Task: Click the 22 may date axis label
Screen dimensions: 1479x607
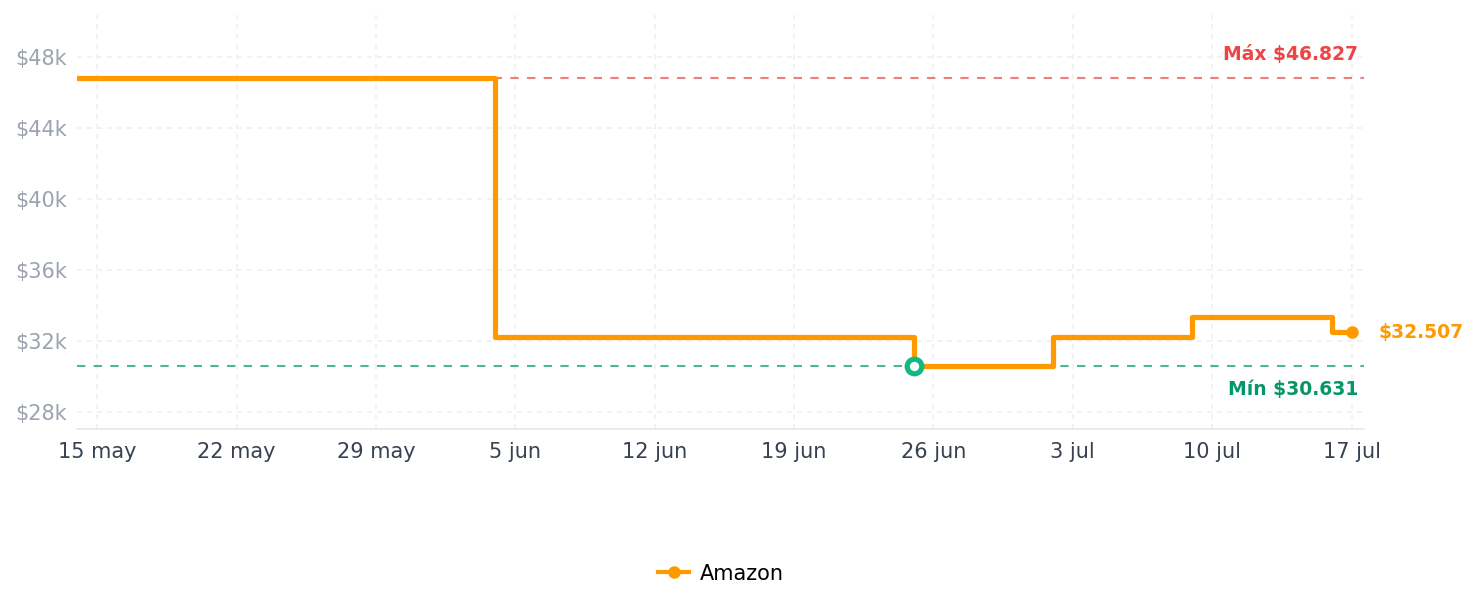Action: click(236, 451)
